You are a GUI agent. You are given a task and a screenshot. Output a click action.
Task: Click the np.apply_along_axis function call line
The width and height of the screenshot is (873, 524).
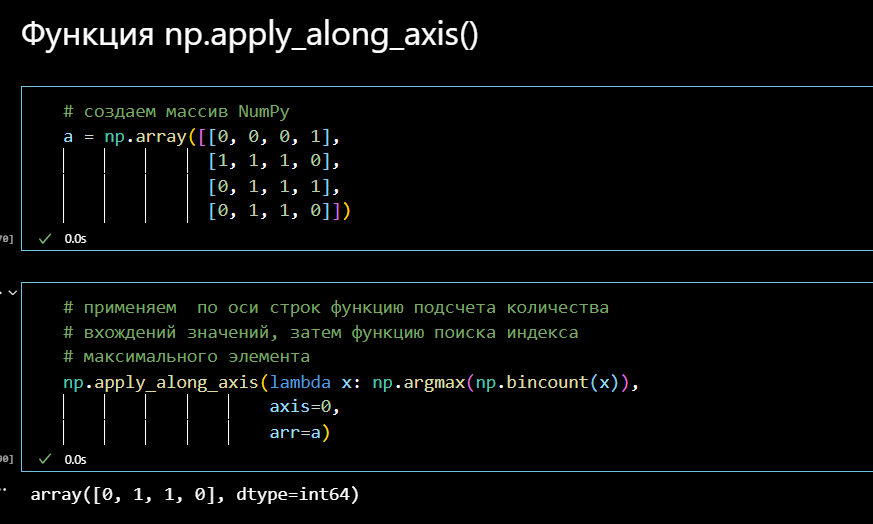coord(350,383)
